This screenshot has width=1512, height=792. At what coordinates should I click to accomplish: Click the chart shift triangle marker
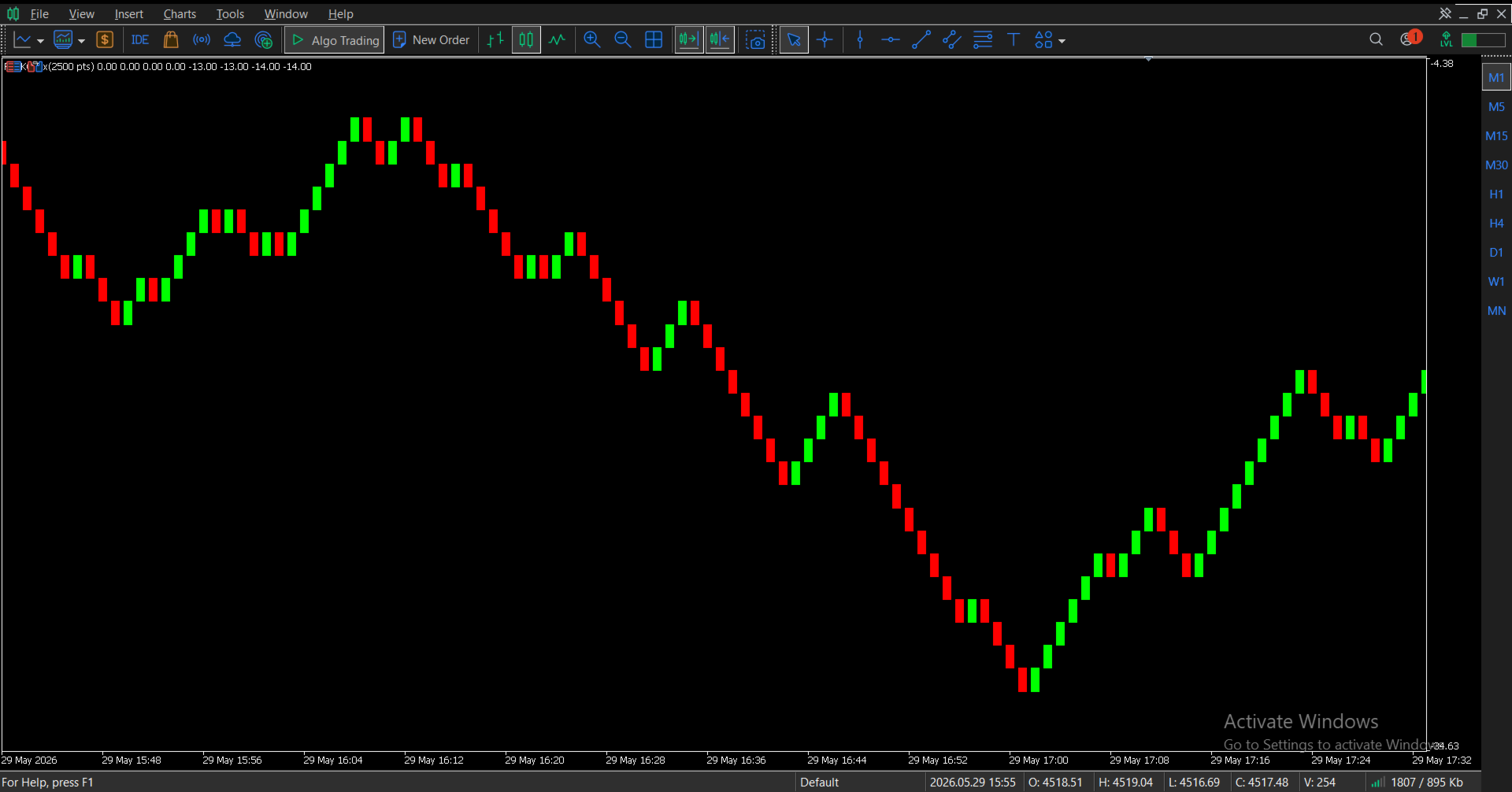pyautogui.click(x=1149, y=59)
